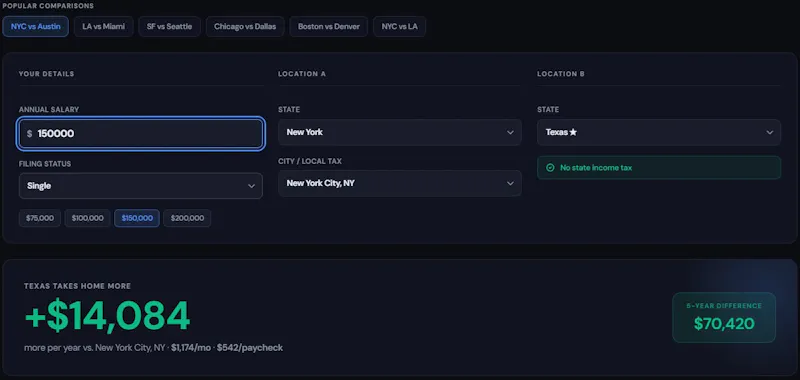The image size is (800, 380).
Task: Click the Location A section header
Action: 302,74
